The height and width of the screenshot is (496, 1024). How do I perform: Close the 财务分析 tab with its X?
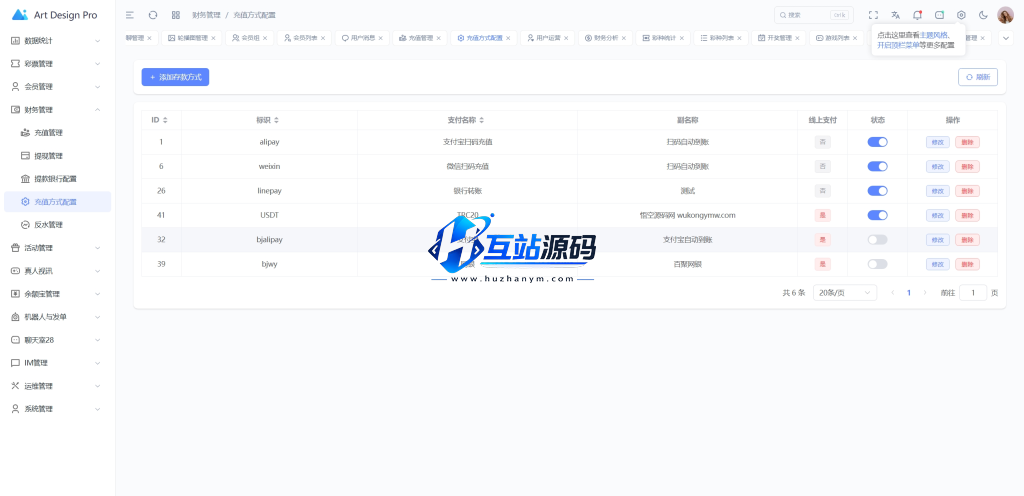coord(624,38)
